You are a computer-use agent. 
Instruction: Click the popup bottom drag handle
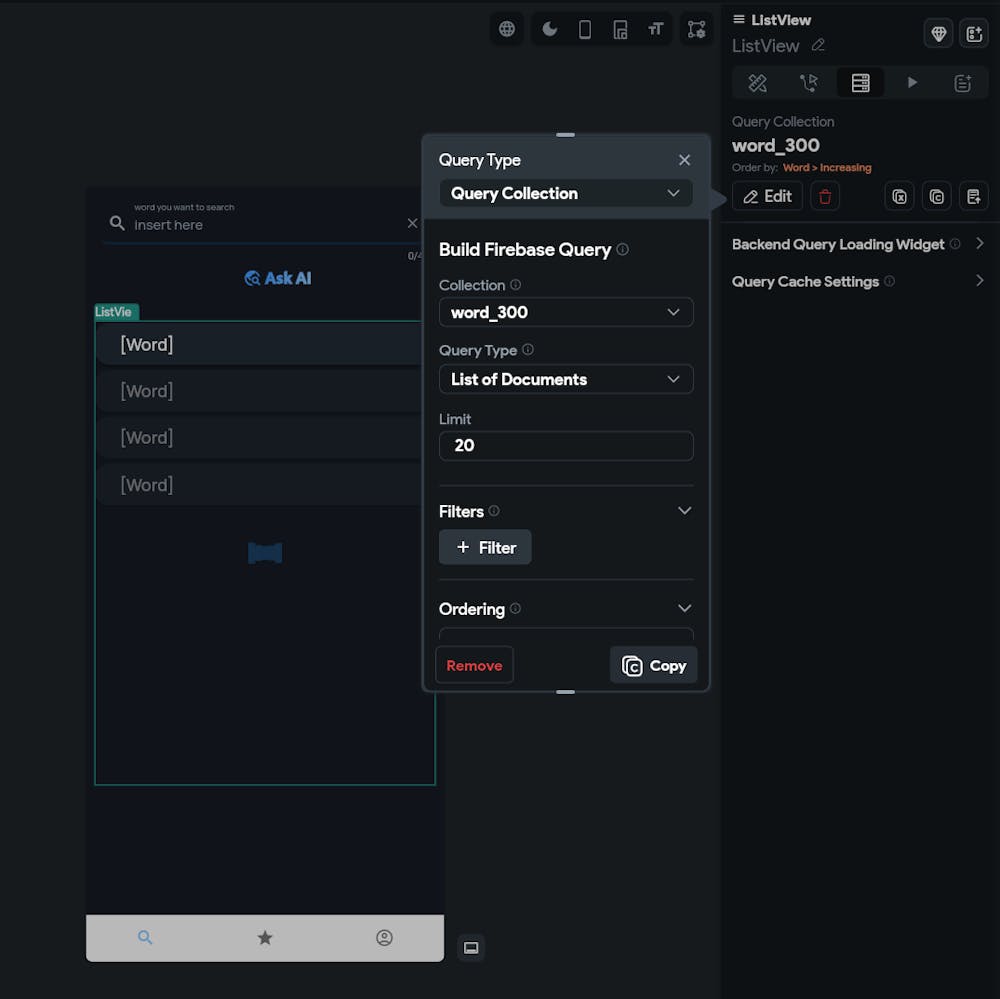(x=565, y=692)
